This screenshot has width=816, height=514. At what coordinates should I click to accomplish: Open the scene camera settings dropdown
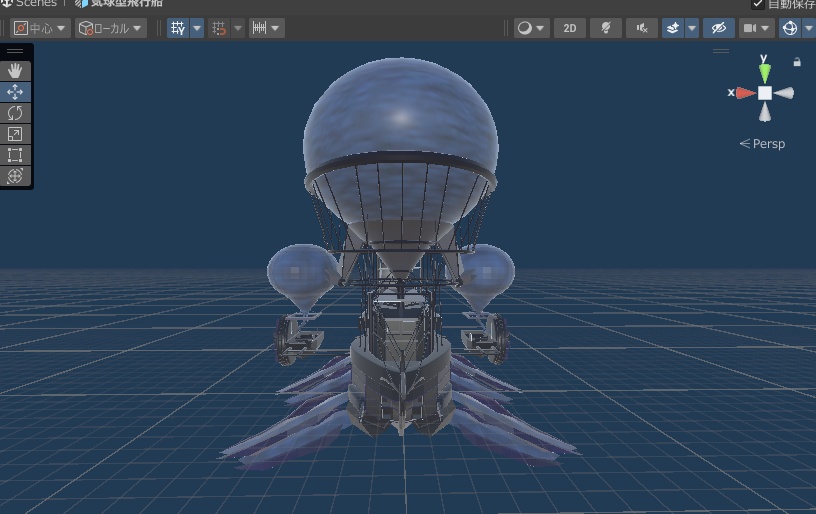(x=756, y=28)
